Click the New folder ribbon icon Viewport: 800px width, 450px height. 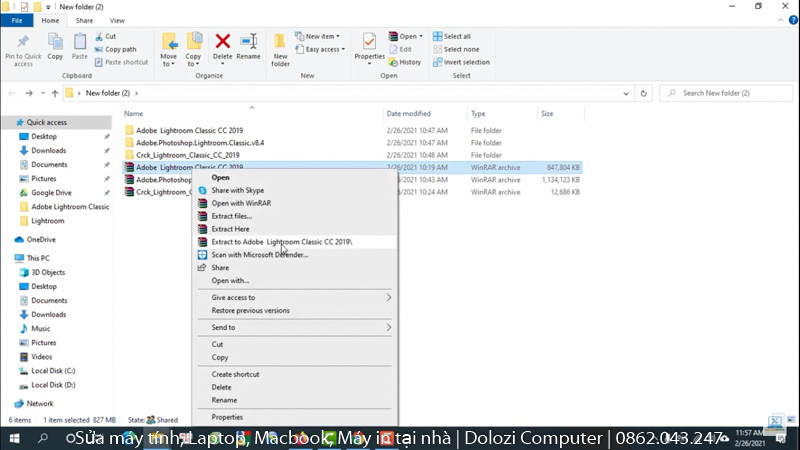[x=281, y=42]
